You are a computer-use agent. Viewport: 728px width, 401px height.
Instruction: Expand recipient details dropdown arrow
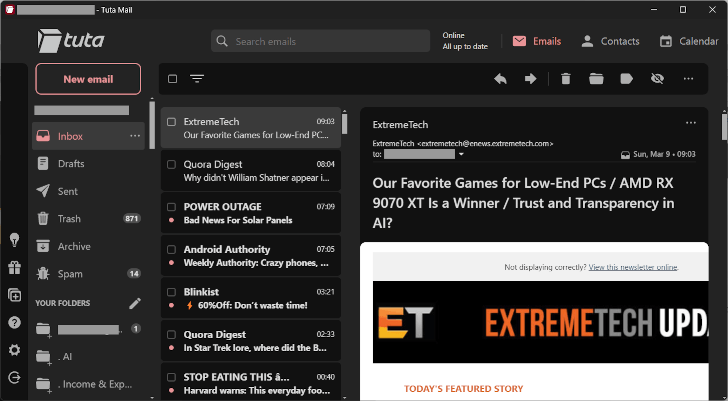pos(461,155)
